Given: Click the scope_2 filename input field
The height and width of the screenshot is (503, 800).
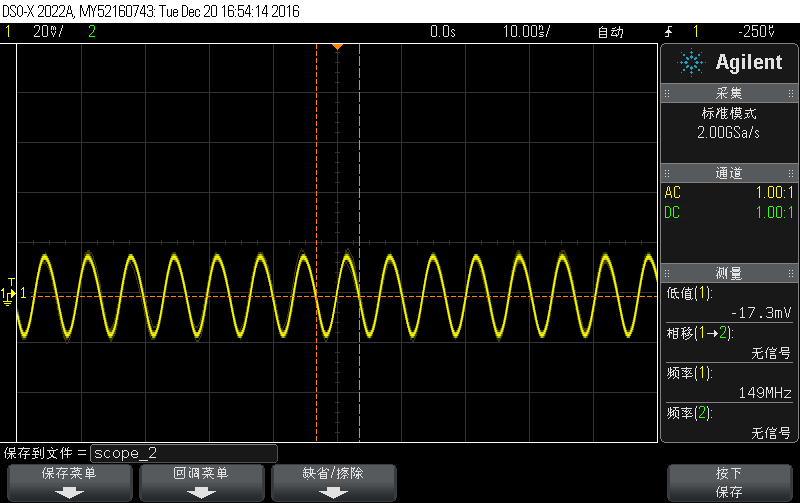Looking at the screenshot, I should [x=184, y=453].
